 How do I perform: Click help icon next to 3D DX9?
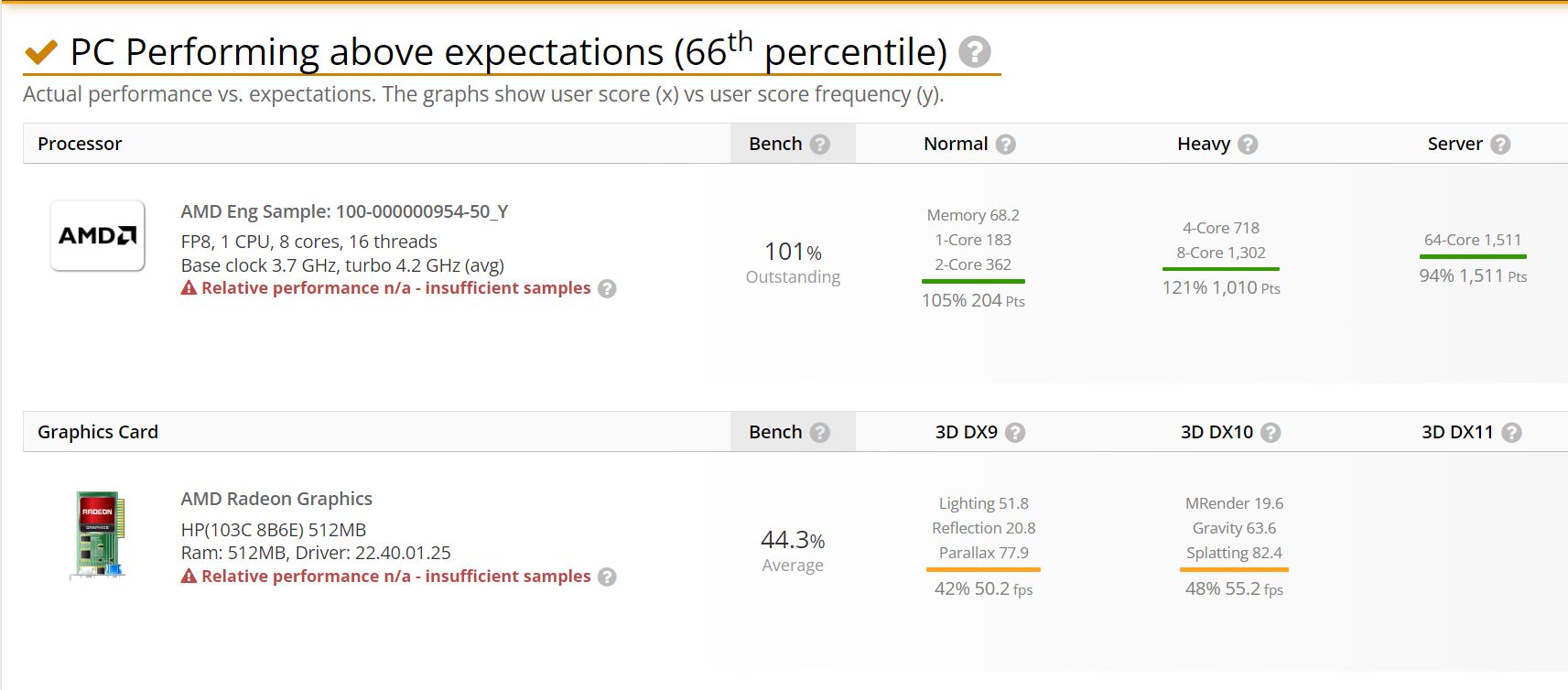[x=1015, y=433]
